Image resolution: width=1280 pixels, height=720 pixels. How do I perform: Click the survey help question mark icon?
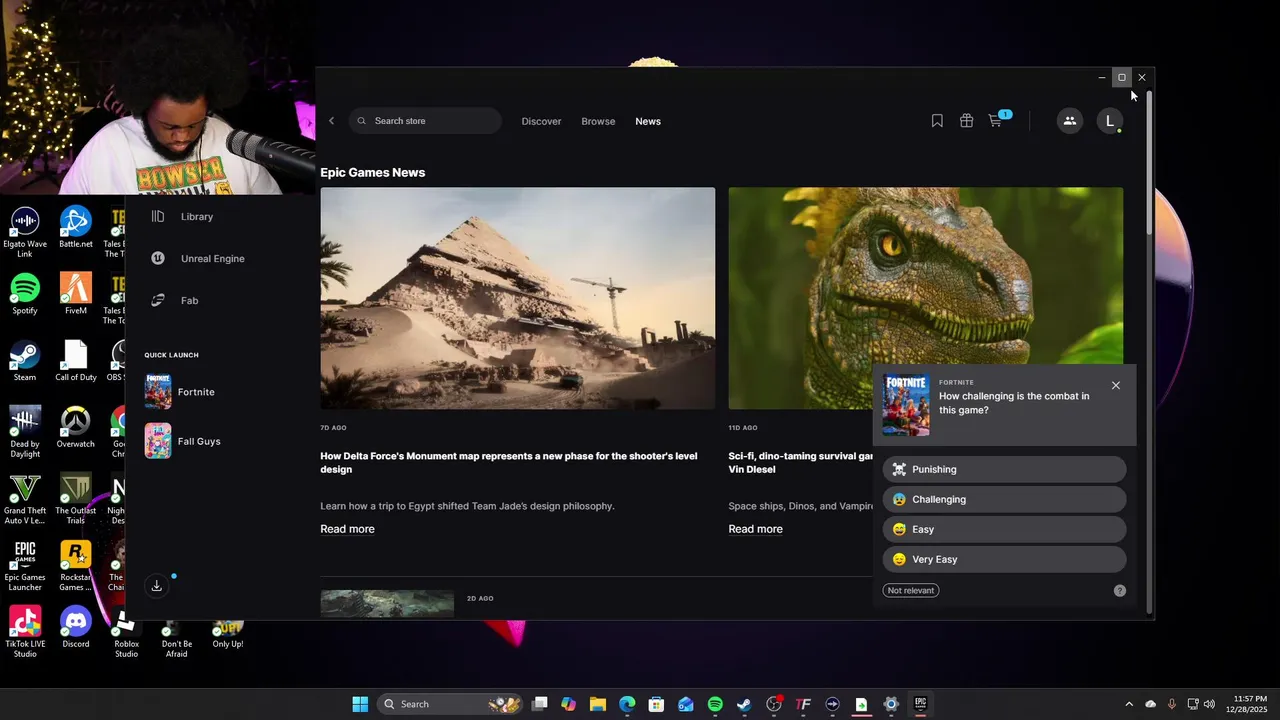point(1120,591)
